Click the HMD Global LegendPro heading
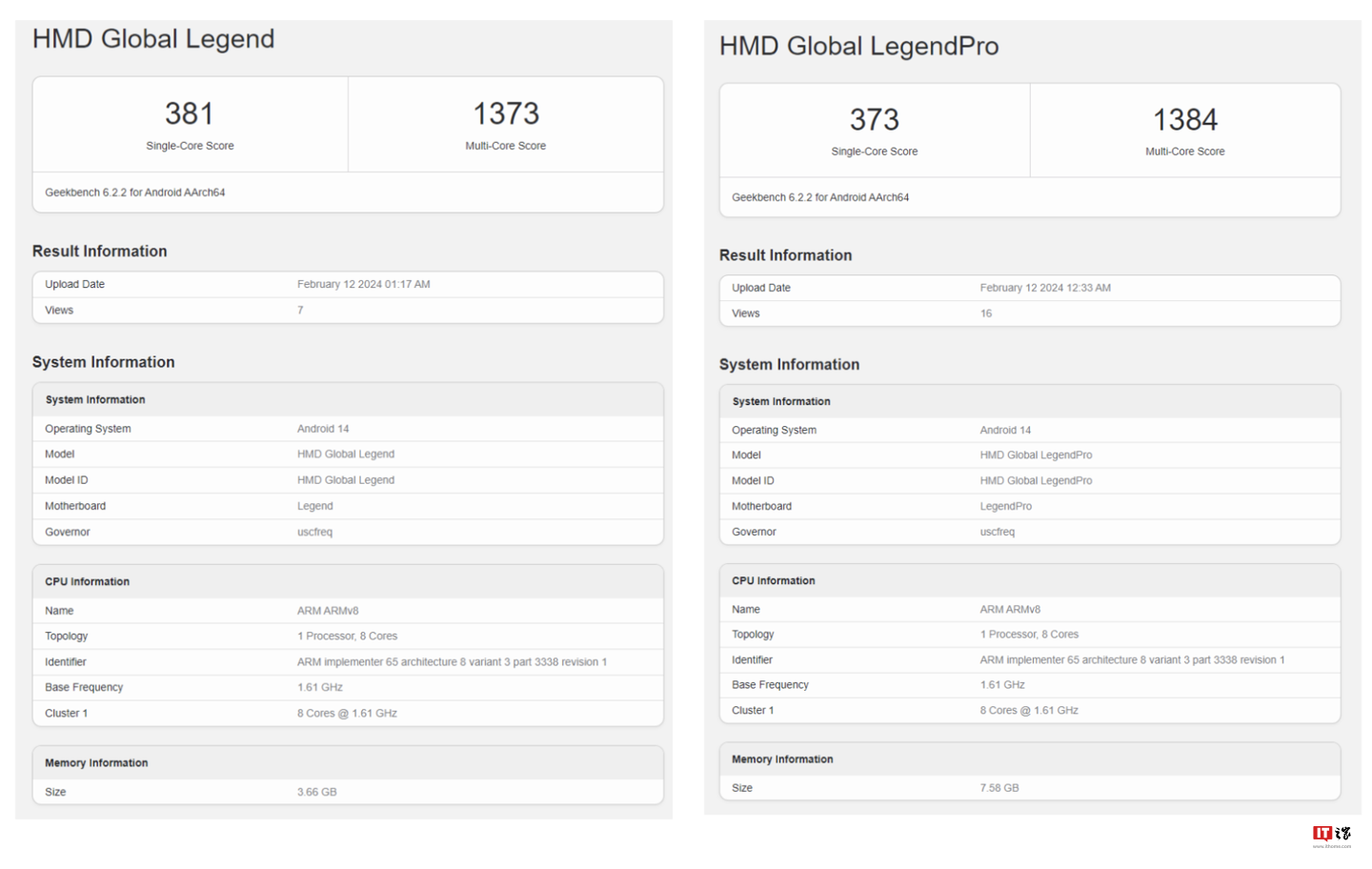 (858, 46)
